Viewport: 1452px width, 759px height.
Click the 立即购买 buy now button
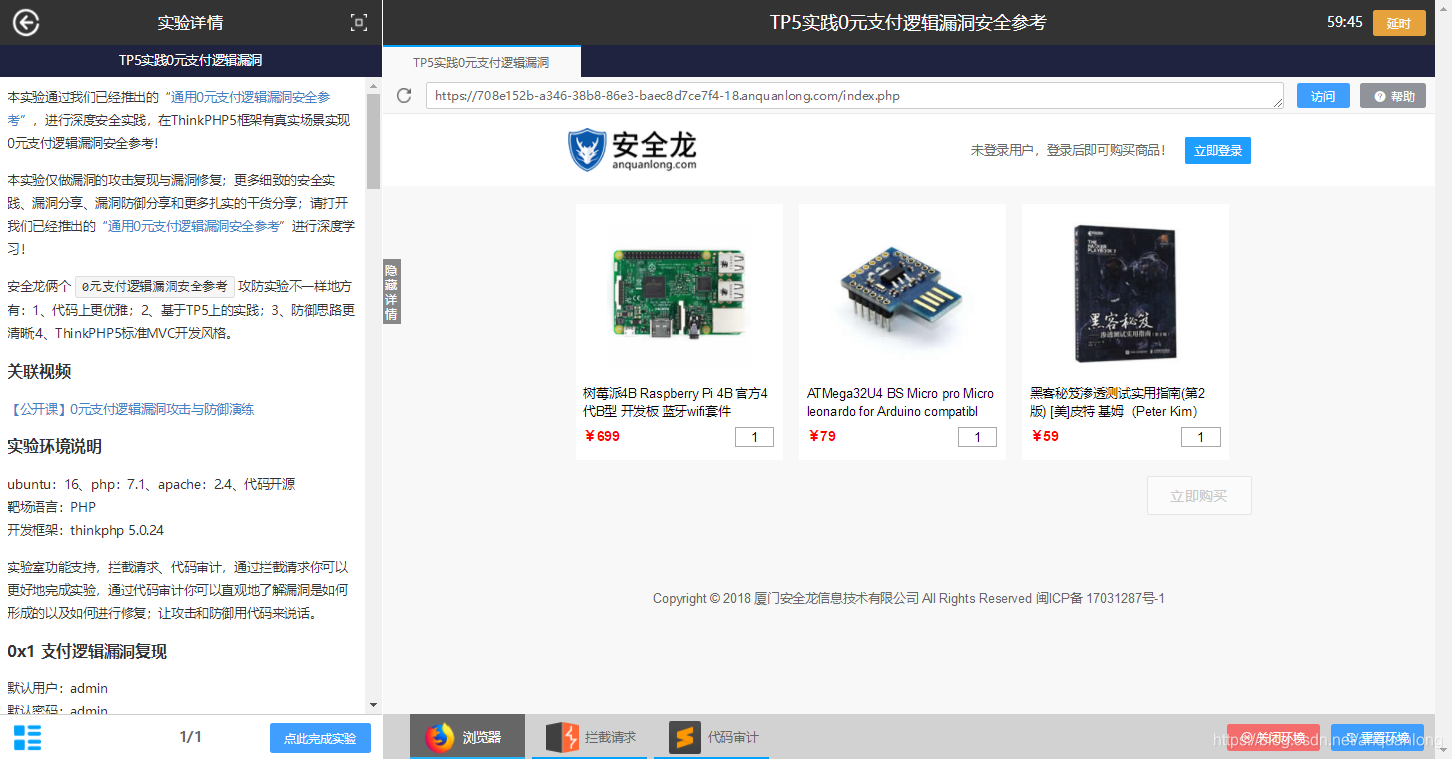(x=1199, y=496)
